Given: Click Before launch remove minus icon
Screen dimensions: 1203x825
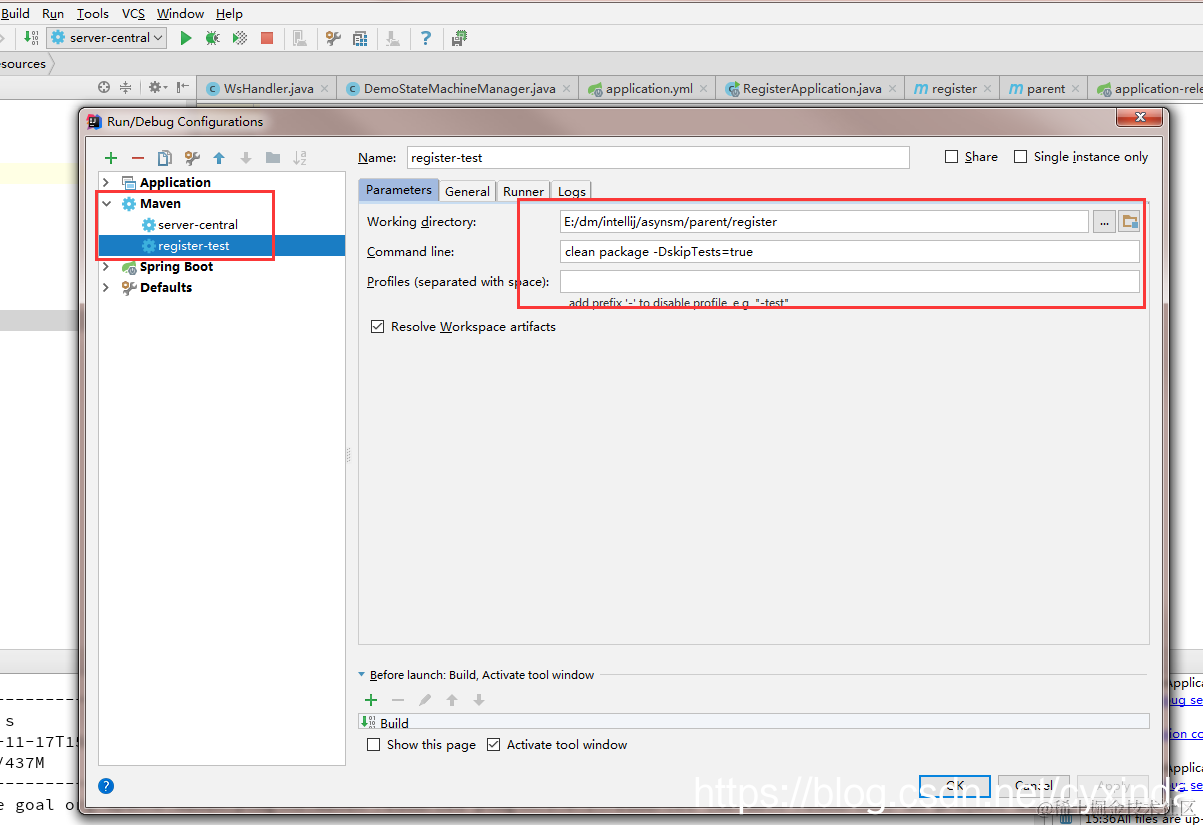Looking at the screenshot, I should pos(398,700).
